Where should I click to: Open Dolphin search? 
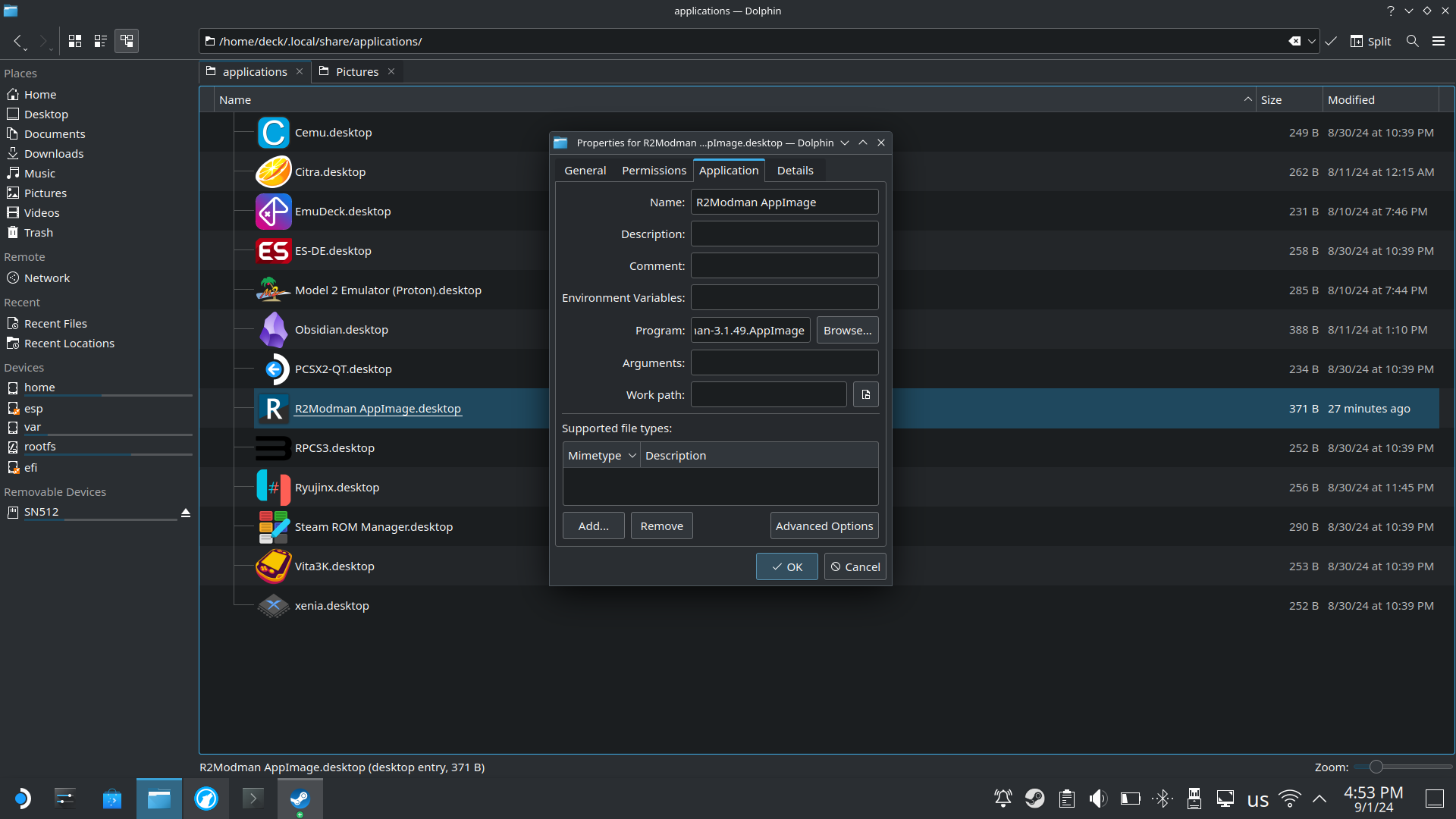tap(1412, 41)
